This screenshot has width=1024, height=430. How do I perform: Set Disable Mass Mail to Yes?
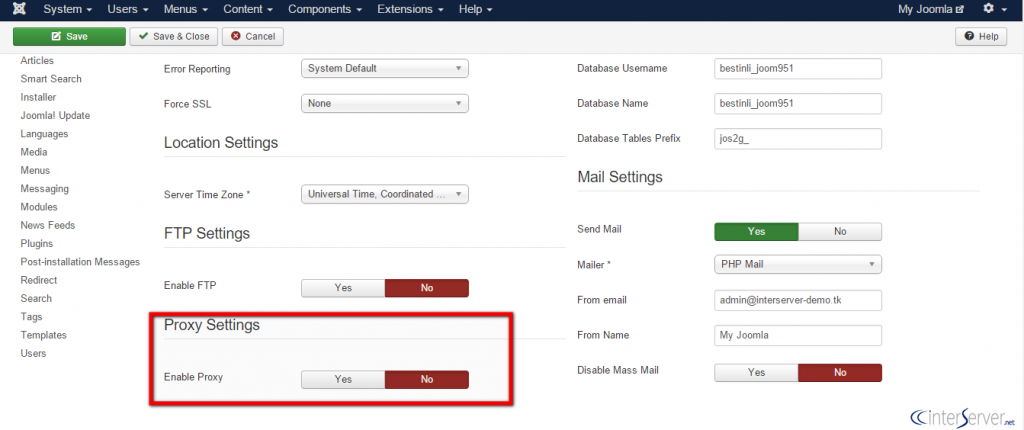click(x=756, y=372)
